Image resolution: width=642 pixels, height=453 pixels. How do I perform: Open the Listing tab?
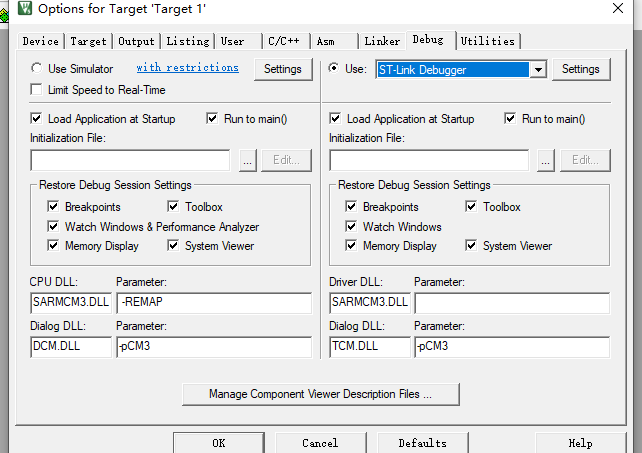(x=188, y=41)
